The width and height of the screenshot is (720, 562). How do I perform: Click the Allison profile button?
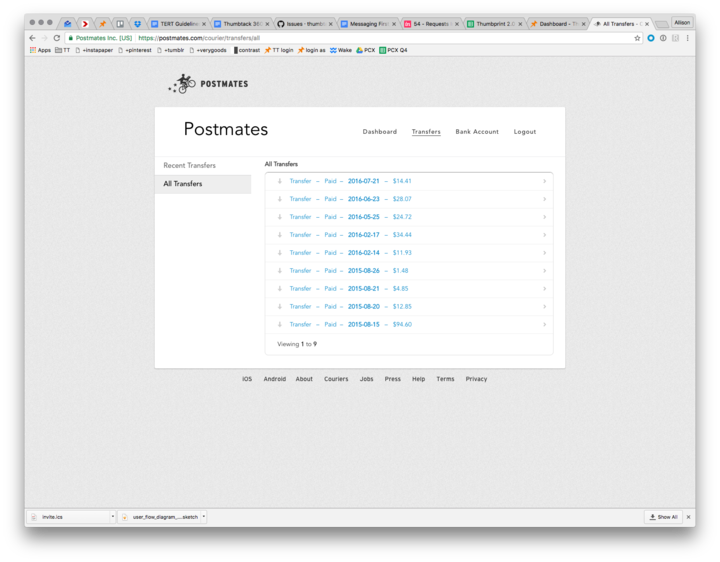(x=682, y=22)
